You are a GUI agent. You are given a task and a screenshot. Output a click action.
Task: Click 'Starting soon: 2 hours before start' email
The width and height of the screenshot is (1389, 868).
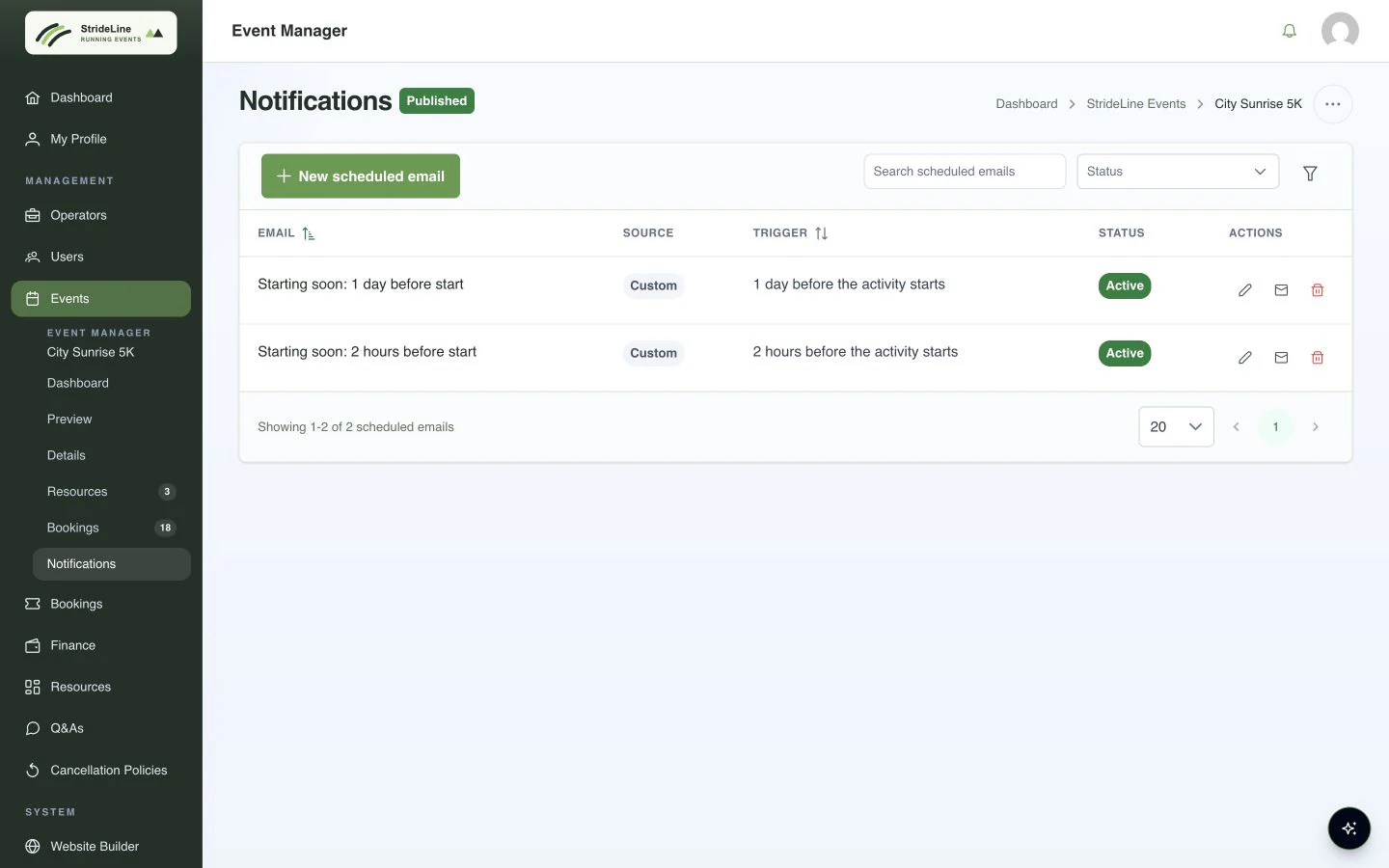click(x=367, y=352)
